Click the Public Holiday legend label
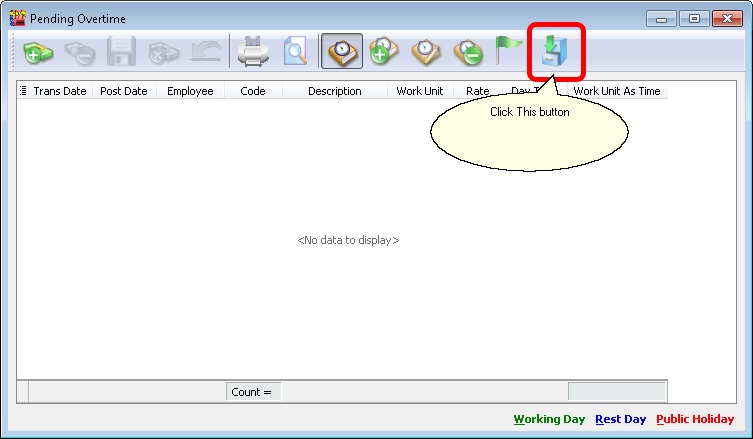The width and height of the screenshot is (753, 439). pos(695,420)
